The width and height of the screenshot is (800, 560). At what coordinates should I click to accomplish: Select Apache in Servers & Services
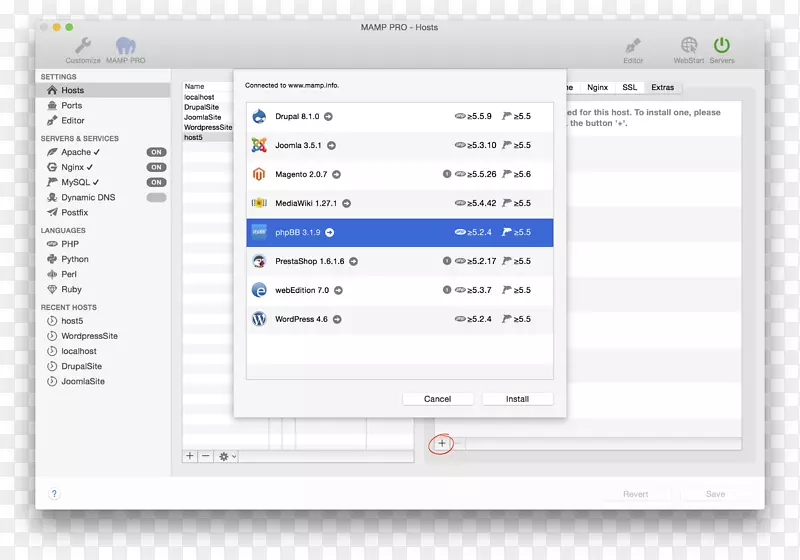[x=74, y=152]
